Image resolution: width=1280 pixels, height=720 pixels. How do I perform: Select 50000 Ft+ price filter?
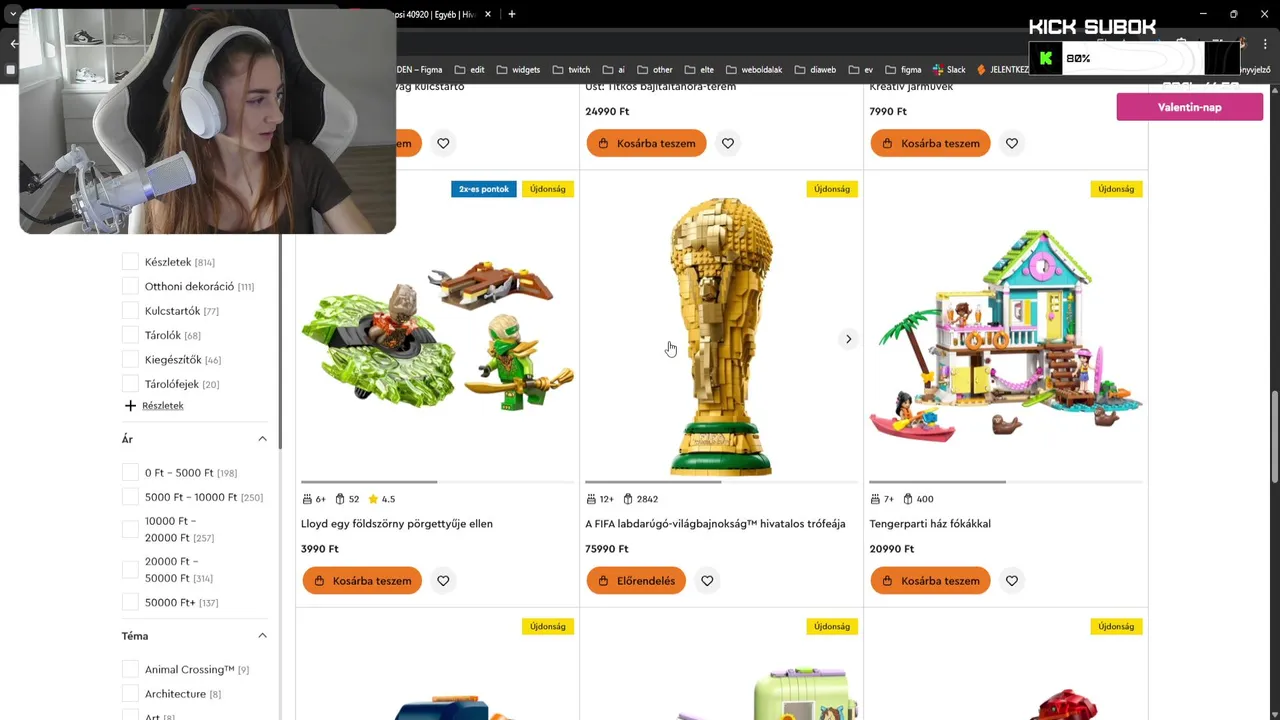[130, 602]
